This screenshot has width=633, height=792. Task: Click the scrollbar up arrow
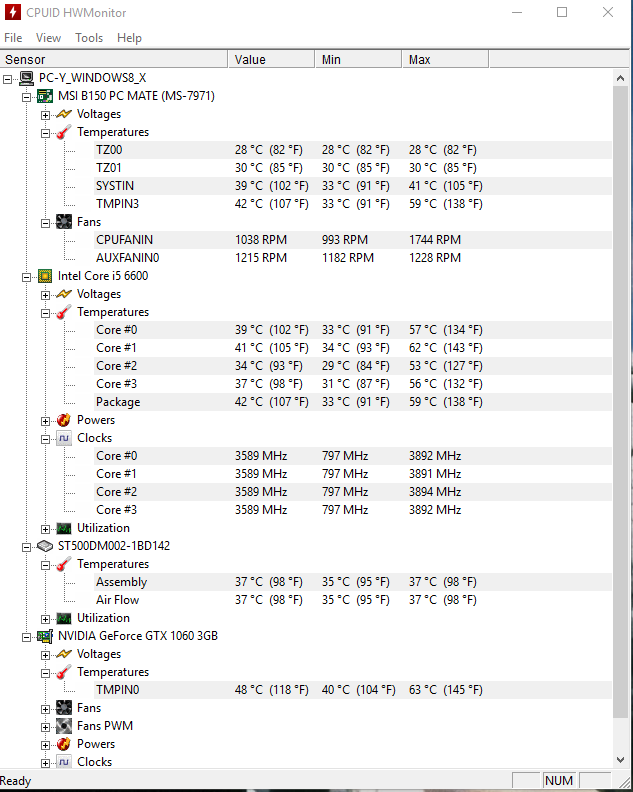(620, 78)
